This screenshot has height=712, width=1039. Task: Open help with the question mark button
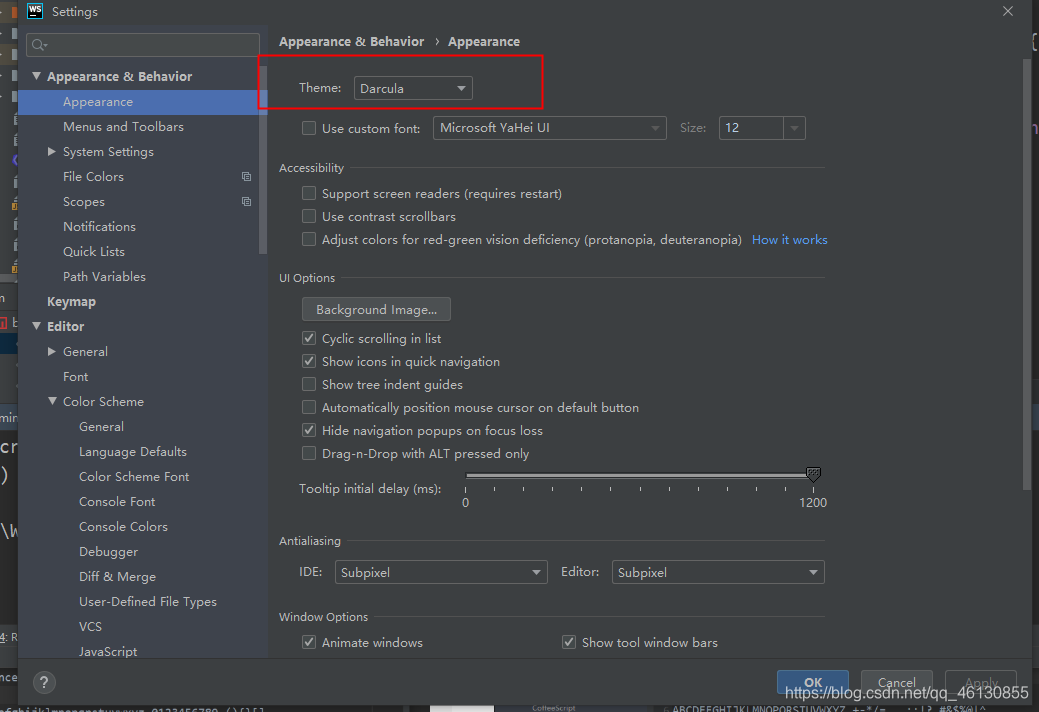[44, 682]
